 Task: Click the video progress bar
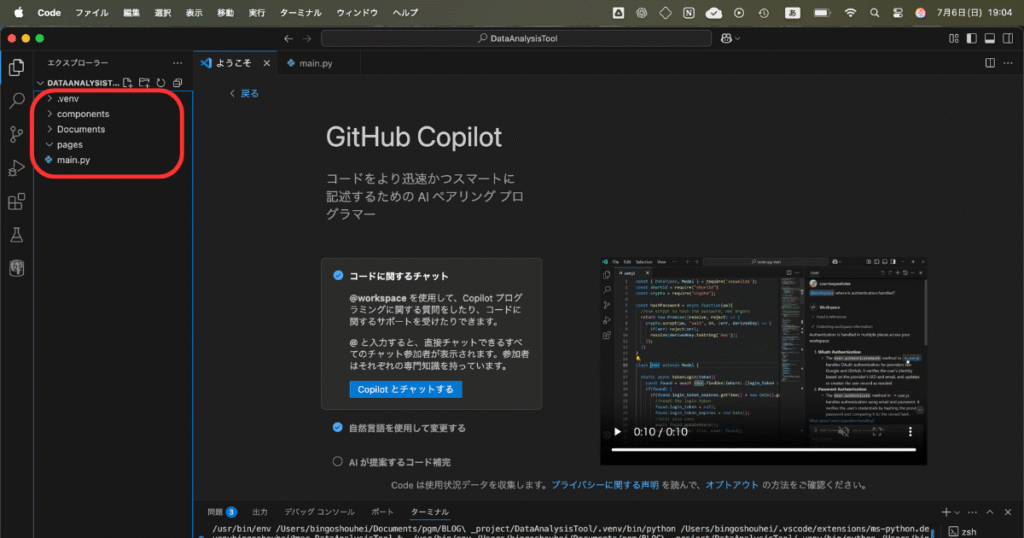click(x=763, y=449)
